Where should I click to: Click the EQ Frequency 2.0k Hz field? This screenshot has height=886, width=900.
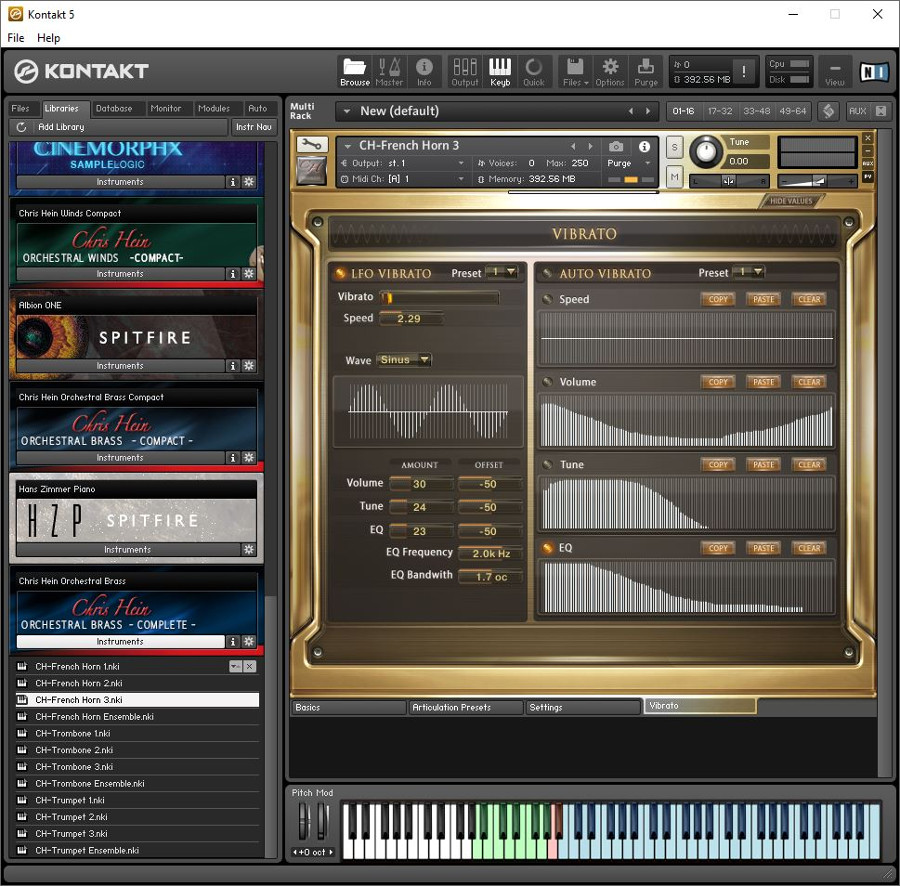coord(490,553)
